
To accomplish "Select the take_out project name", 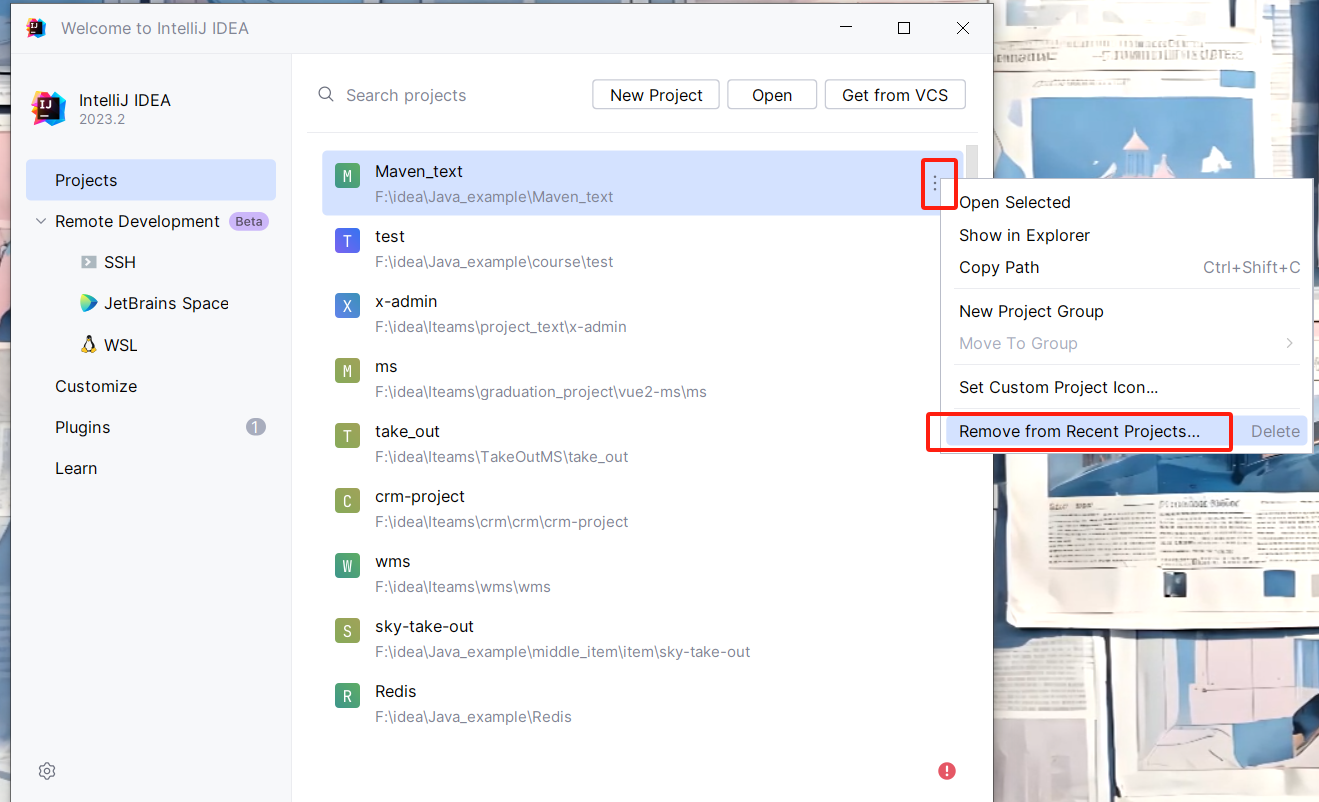I will coord(408,431).
